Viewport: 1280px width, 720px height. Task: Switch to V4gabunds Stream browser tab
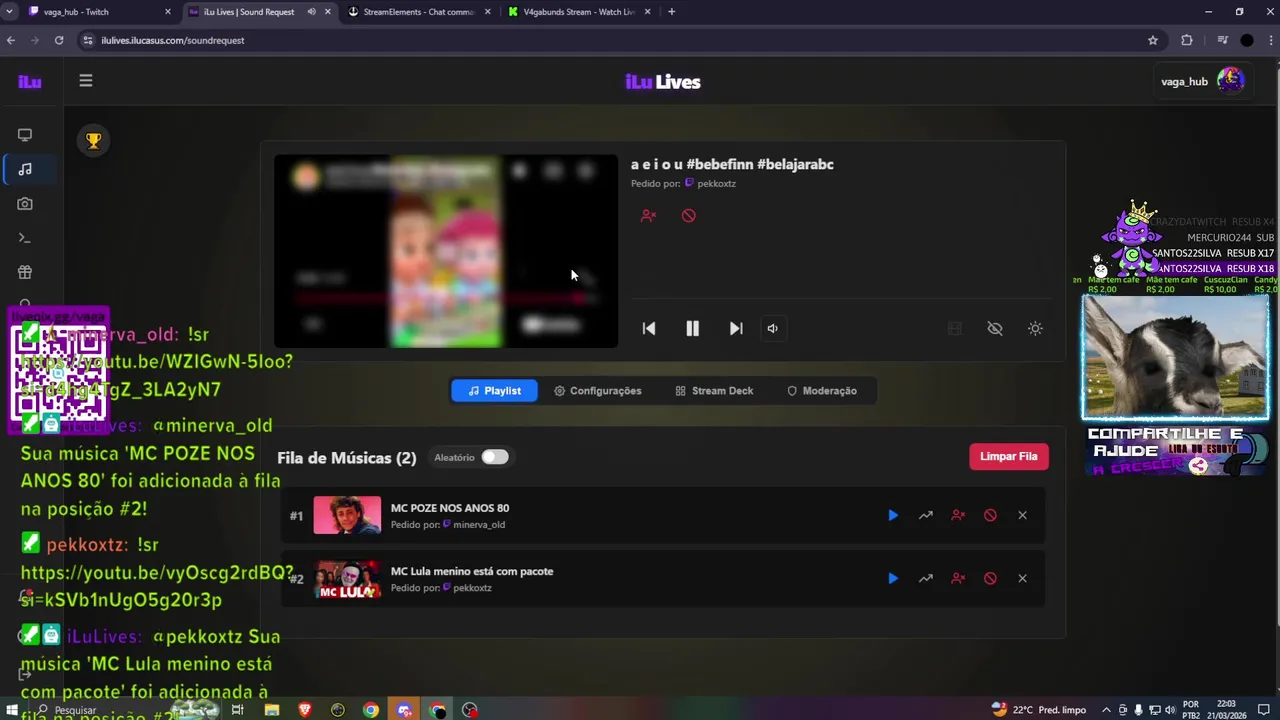click(580, 12)
